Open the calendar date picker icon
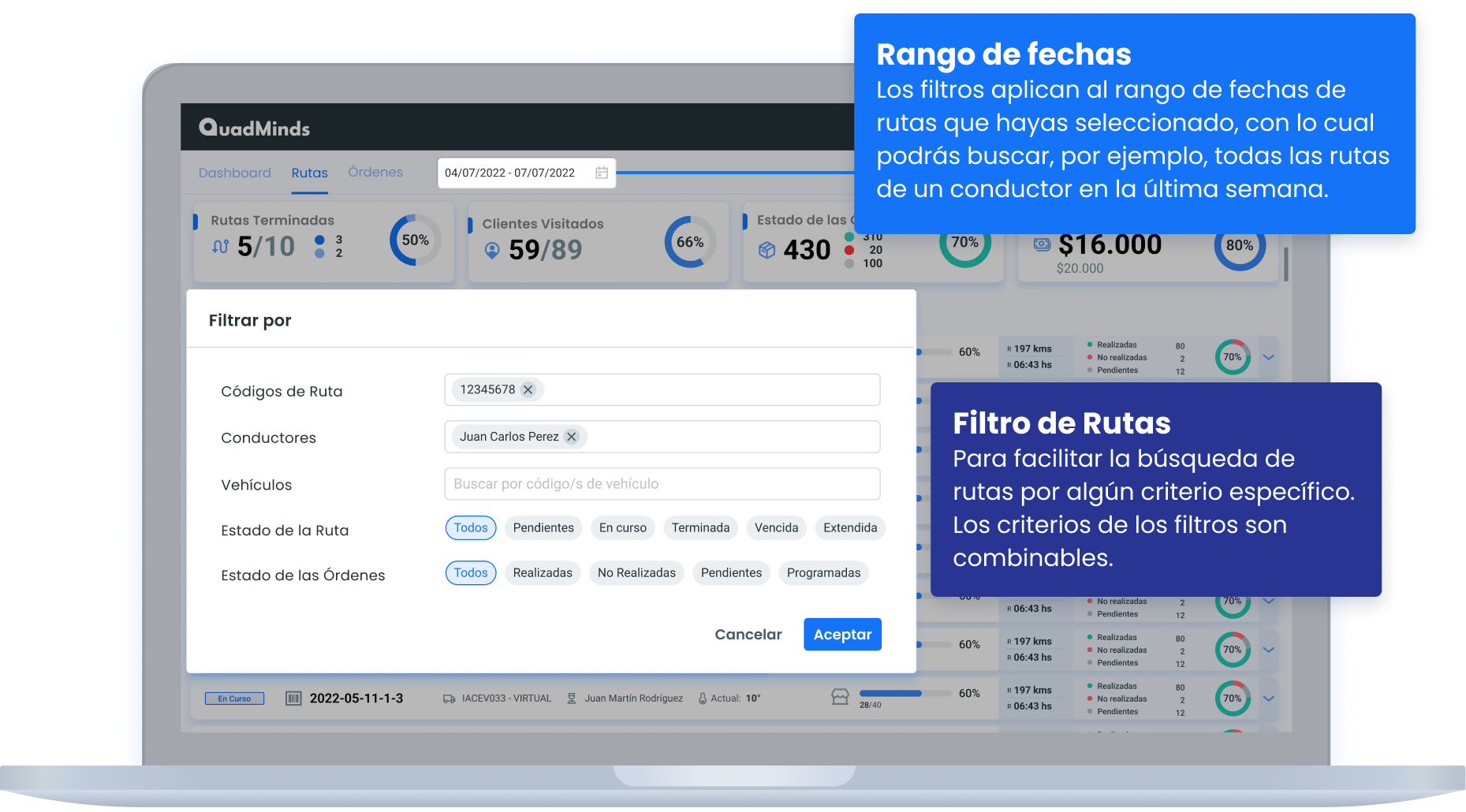Image resolution: width=1466 pixels, height=812 pixels. (601, 173)
